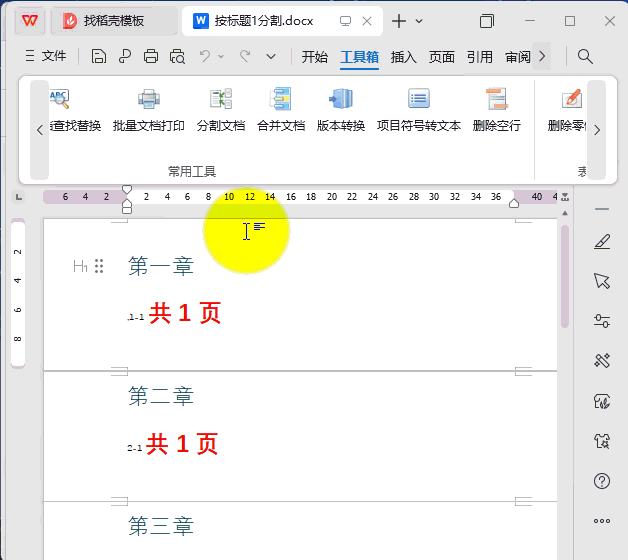Select 项目符号转文本 bullets to text tool
Image resolution: width=628 pixels, height=560 pixels.
point(418,110)
